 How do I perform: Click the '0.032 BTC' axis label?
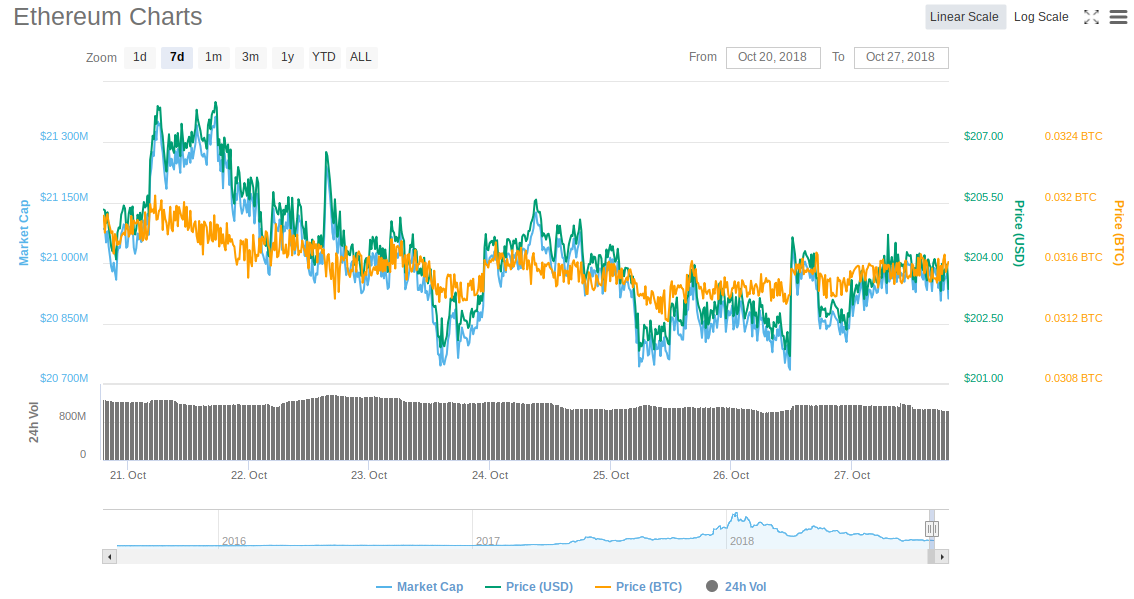tap(1070, 197)
